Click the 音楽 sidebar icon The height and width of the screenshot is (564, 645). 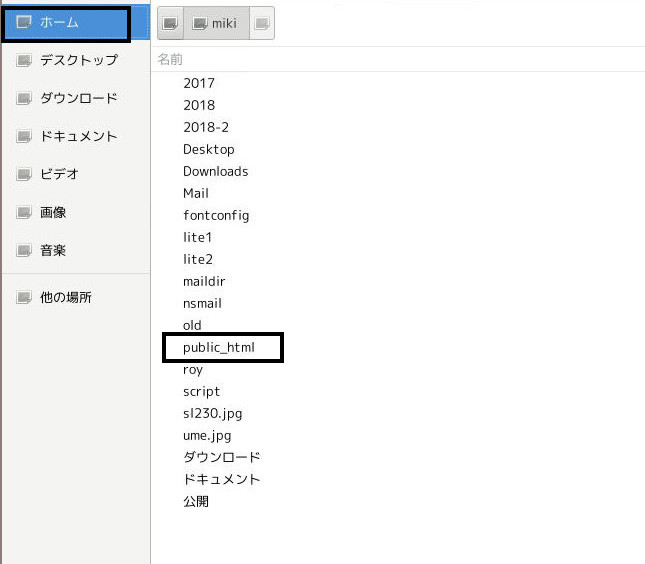point(24,250)
